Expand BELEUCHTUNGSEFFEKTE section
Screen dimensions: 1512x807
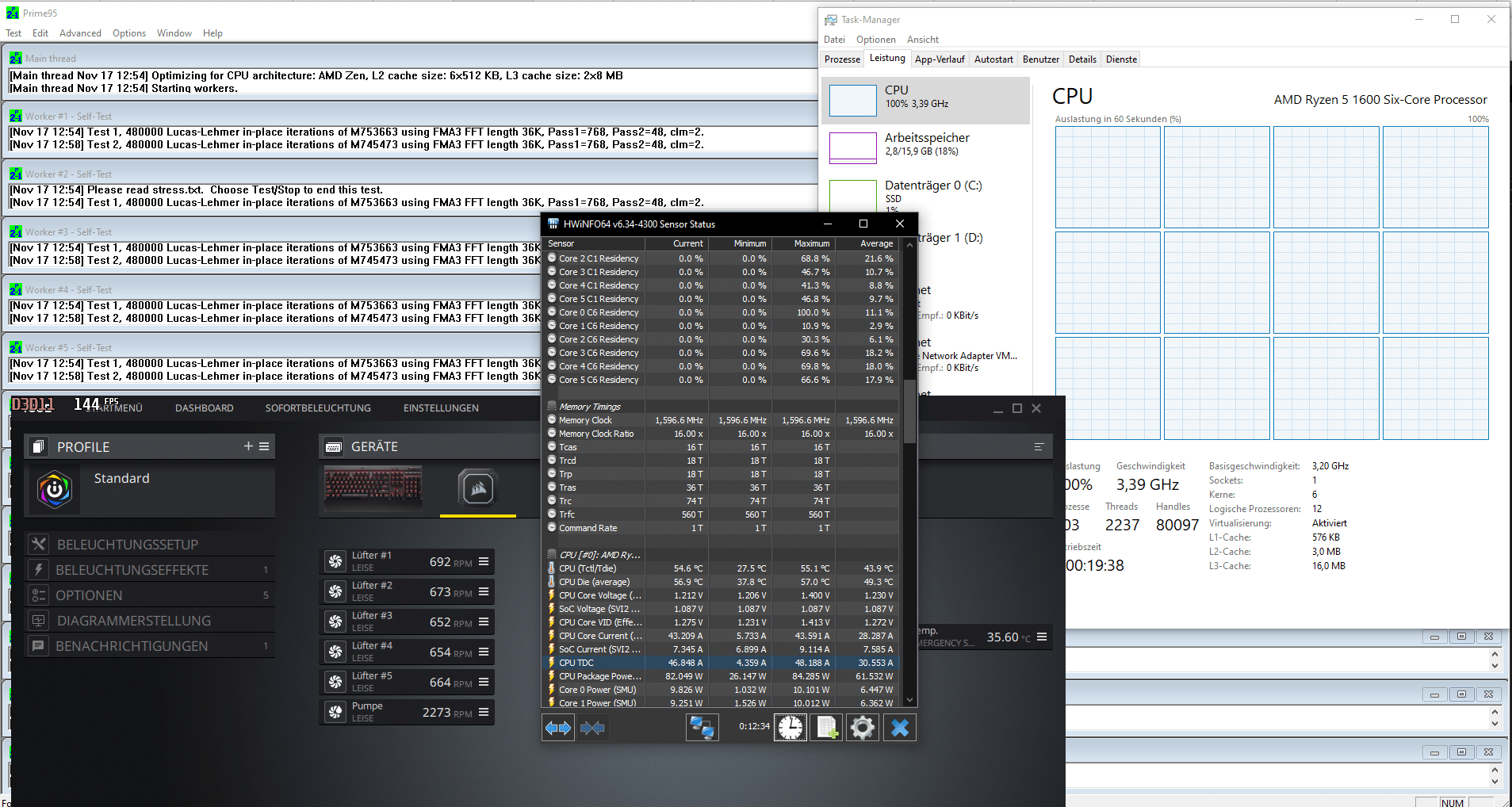click(x=132, y=570)
